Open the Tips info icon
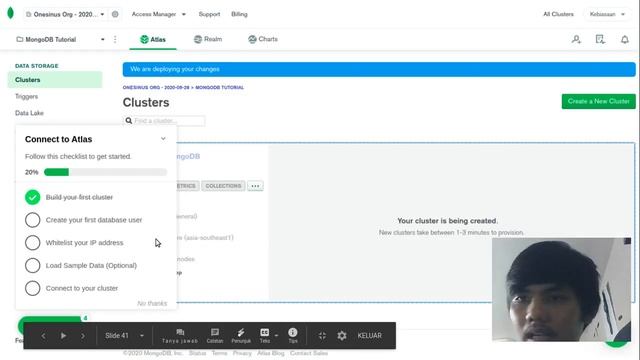Screen dimensions: 640x360 pyautogui.click(x=293, y=336)
